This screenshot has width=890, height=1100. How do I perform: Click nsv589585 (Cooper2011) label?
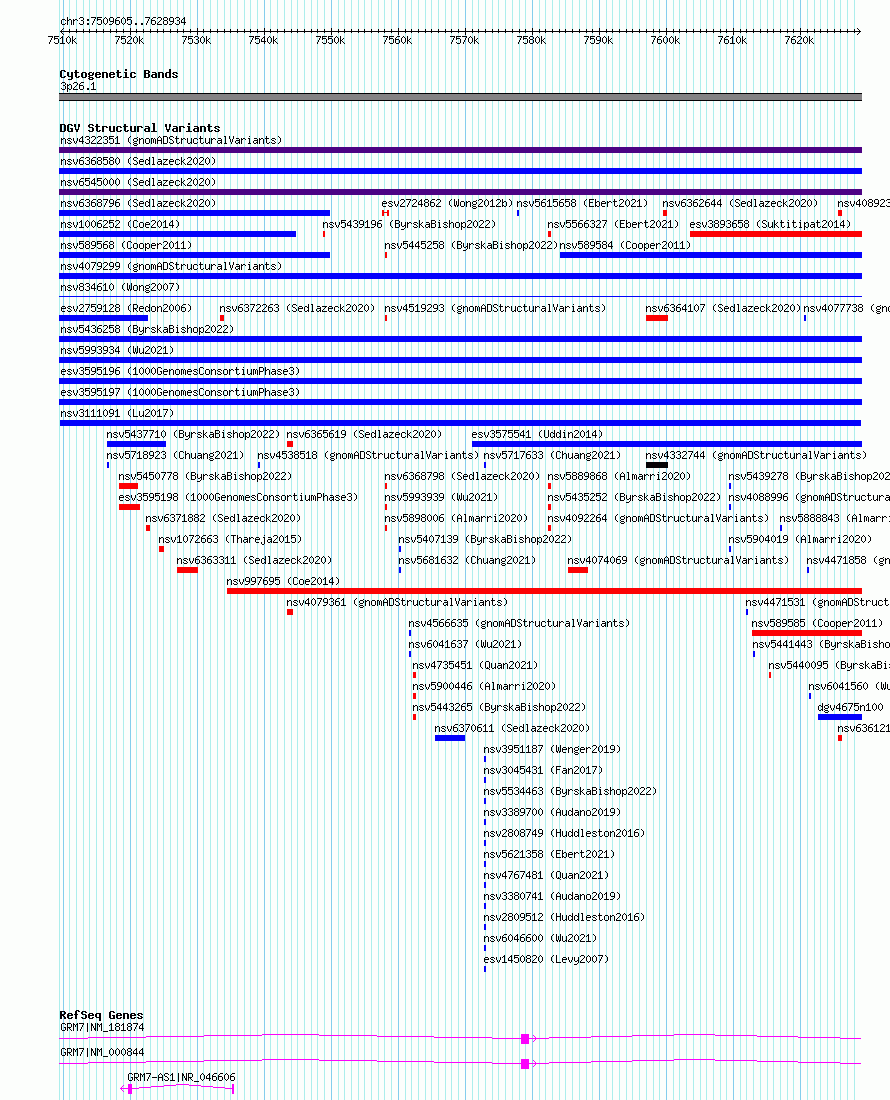pyautogui.click(x=817, y=624)
